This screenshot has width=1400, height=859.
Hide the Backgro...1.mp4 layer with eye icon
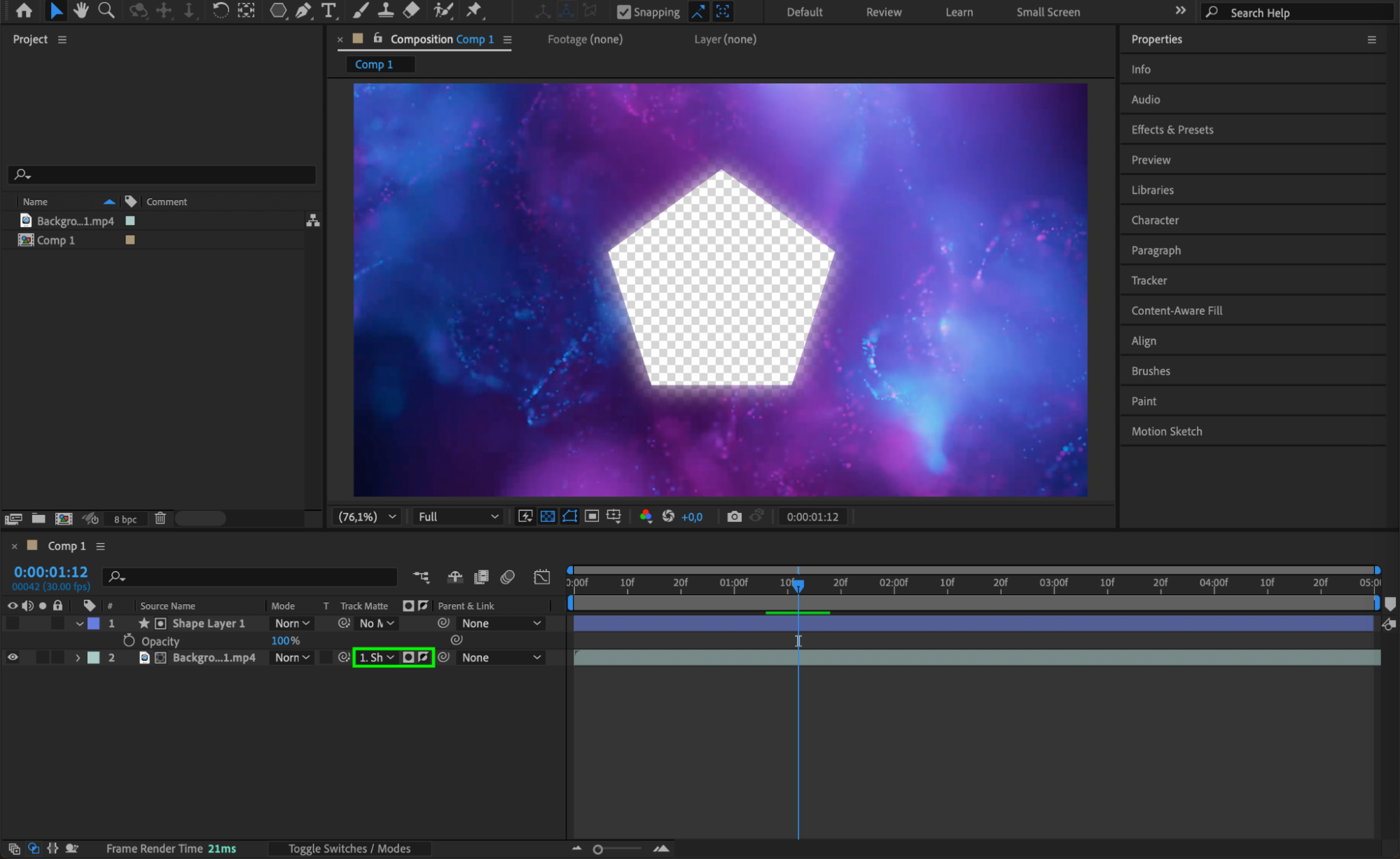tap(13, 657)
